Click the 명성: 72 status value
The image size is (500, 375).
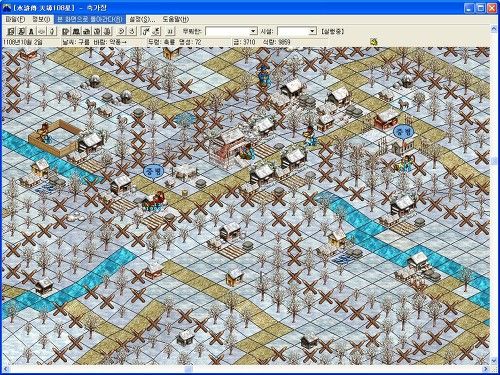coord(190,42)
